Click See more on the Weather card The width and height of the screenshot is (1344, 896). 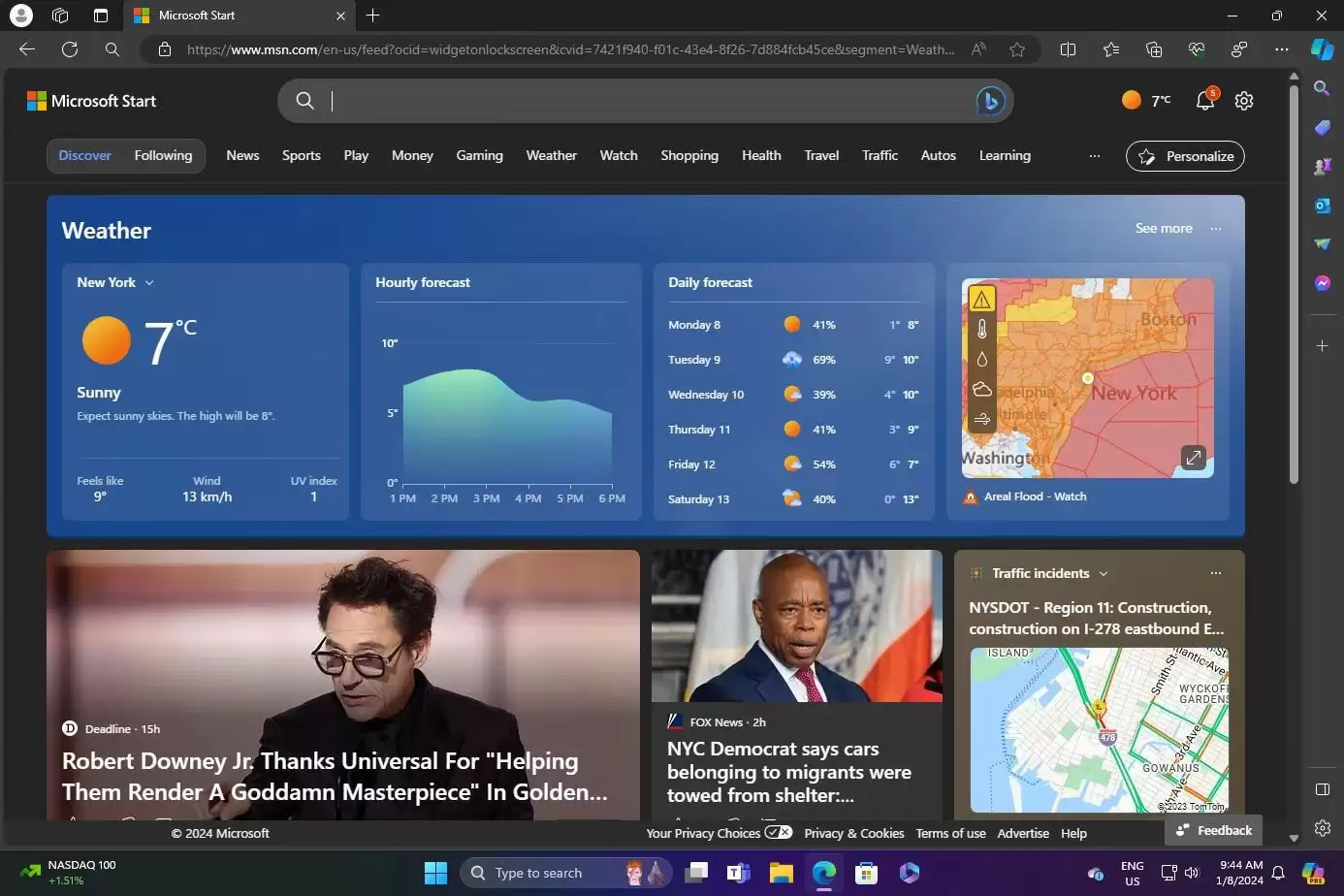[1163, 228]
